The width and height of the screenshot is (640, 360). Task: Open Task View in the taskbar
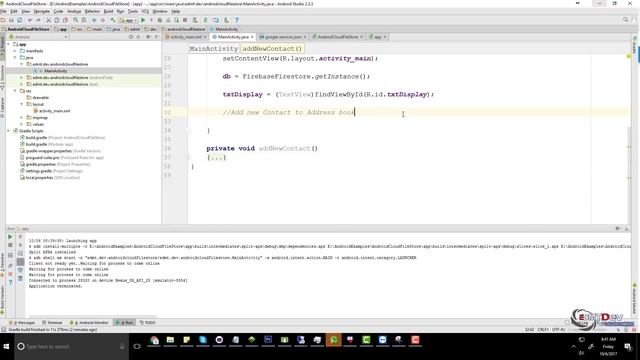pos(137,347)
